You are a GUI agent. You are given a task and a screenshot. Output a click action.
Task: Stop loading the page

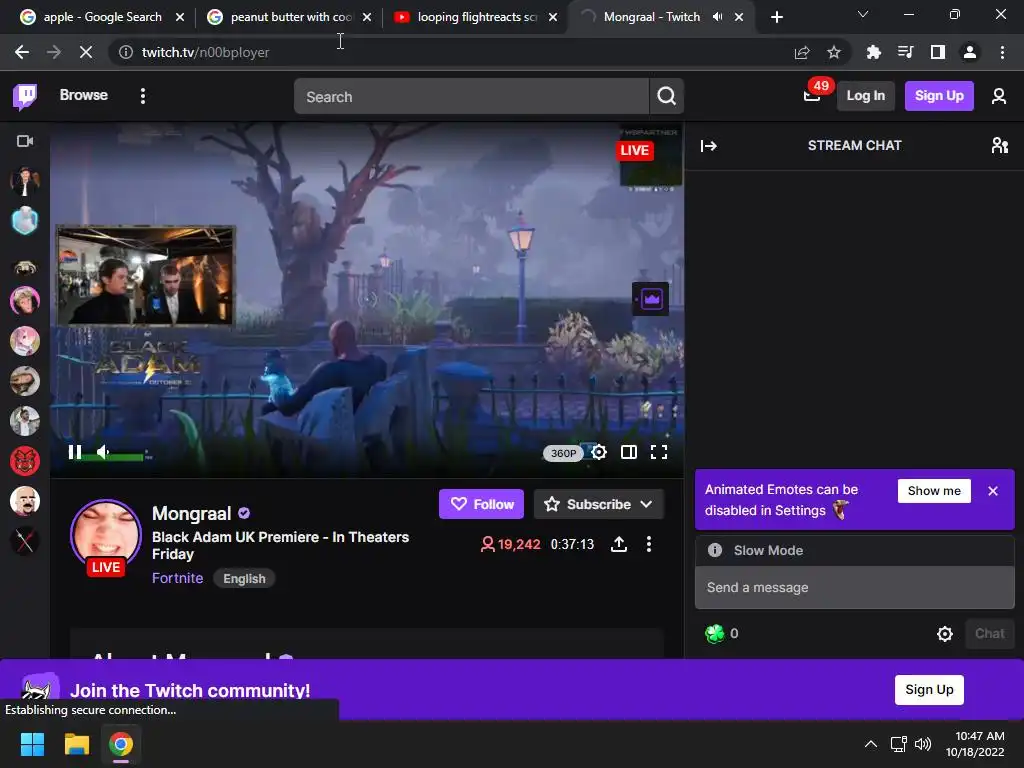86,52
